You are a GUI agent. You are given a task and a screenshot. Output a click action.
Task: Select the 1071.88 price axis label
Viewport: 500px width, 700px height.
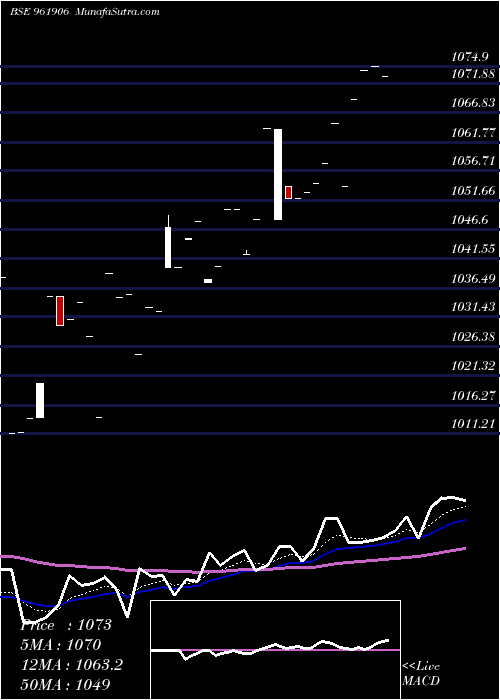[x=473, y=74]
